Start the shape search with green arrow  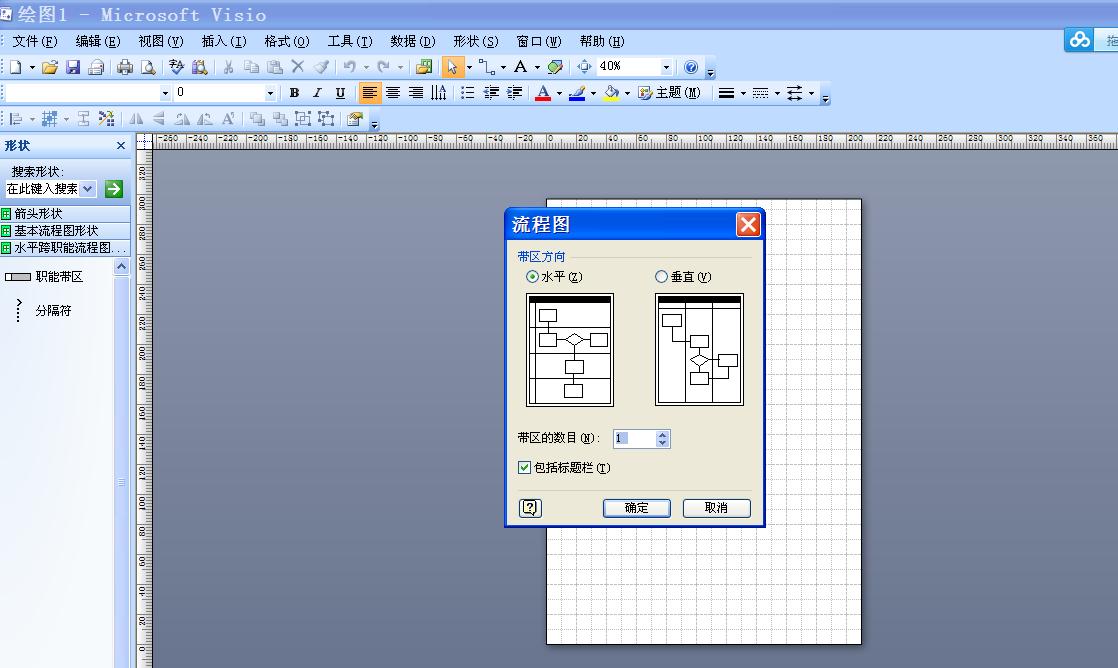pyautogui.click(x=113, y=189)
